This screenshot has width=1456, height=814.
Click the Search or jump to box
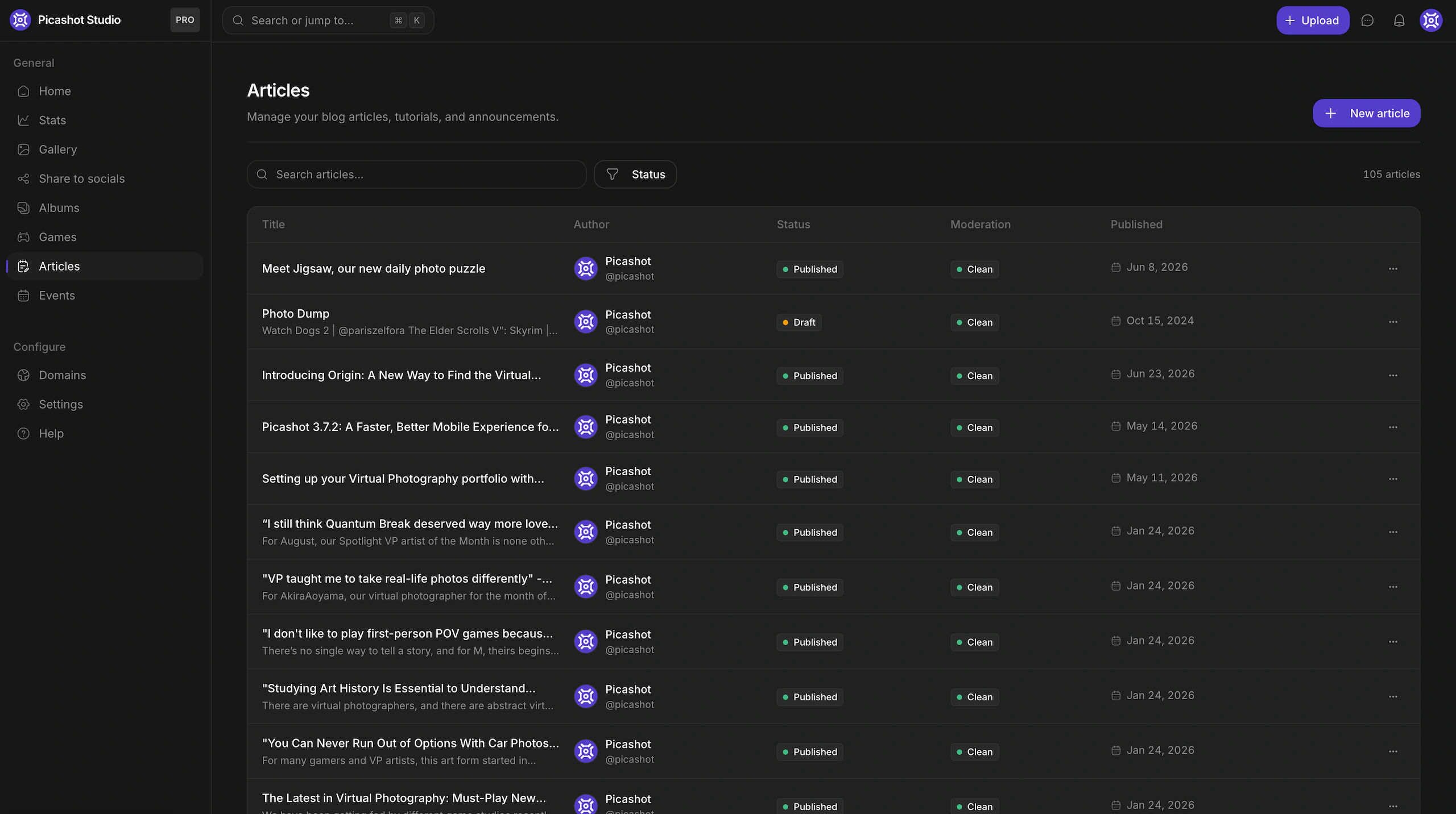(328, 20)
